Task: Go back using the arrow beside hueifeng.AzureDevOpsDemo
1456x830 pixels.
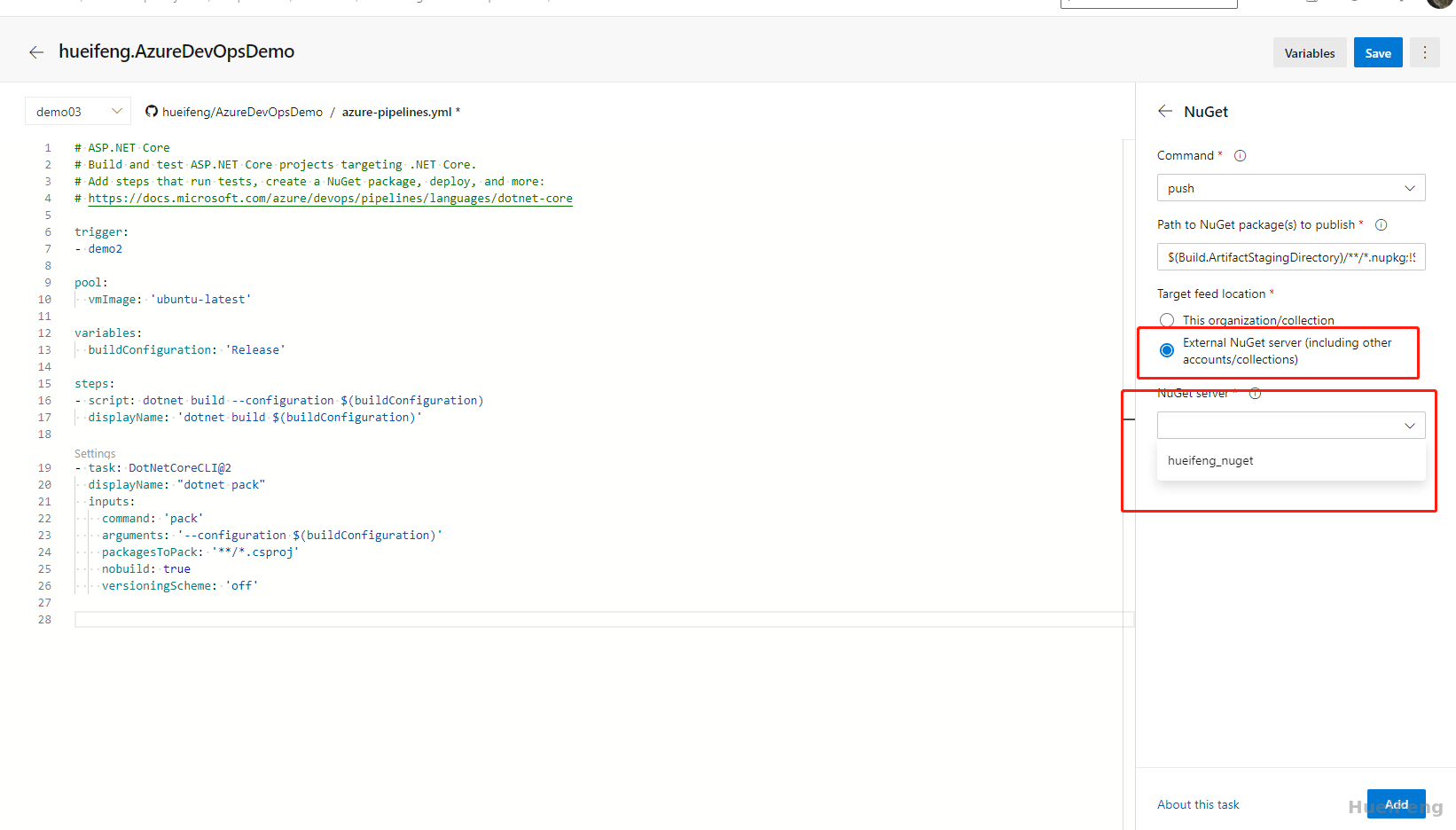Action: pos(36,52)
